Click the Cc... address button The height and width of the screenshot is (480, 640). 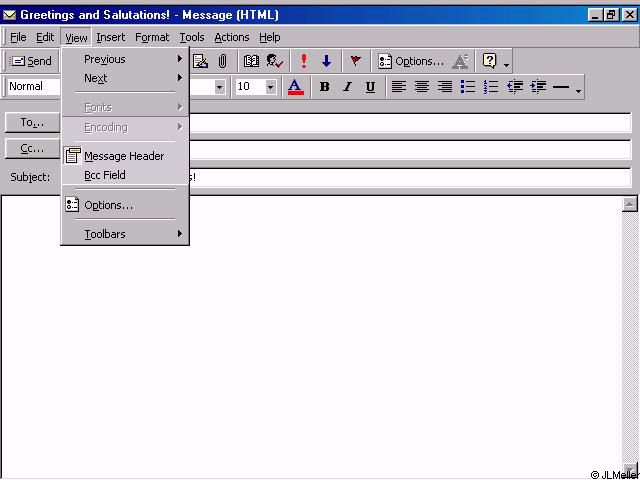coord(33,149)
